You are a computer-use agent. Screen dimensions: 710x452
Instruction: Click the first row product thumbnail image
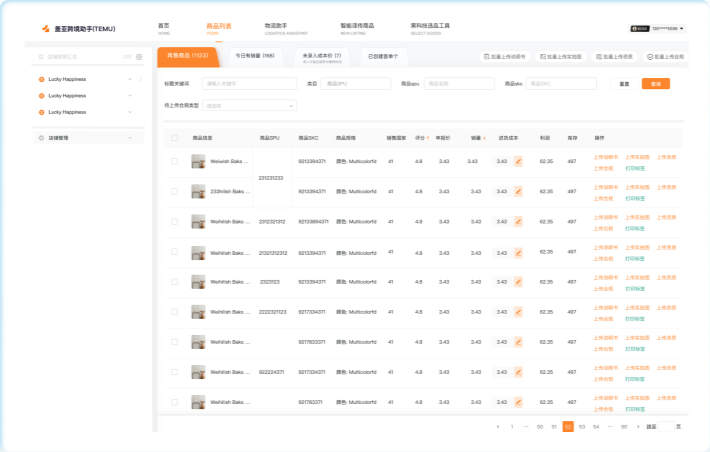[x=198, y=161]
